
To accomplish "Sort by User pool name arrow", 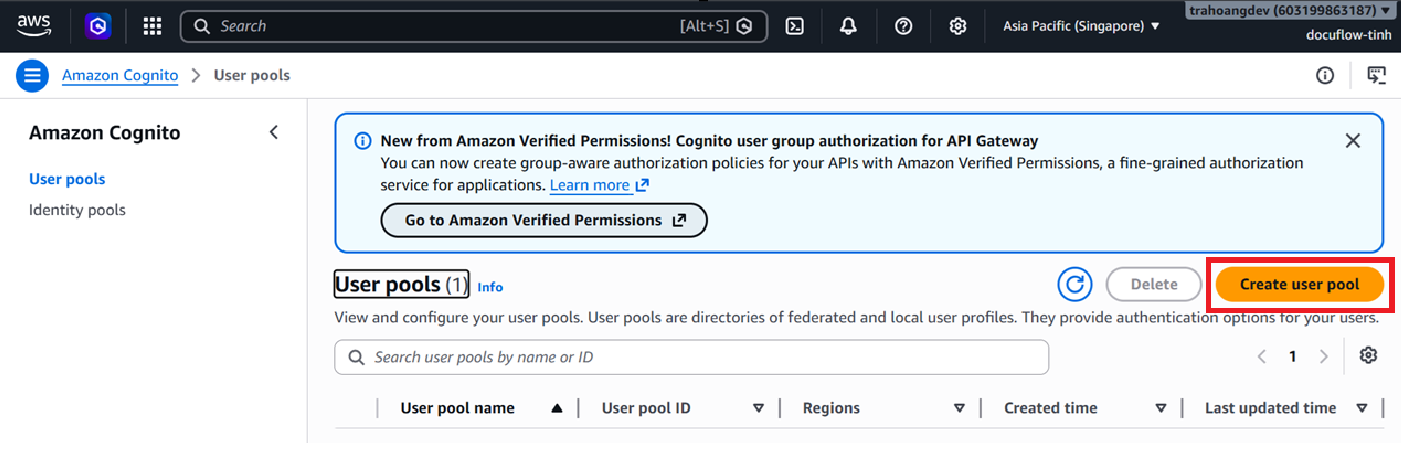I will coord(557,408).
